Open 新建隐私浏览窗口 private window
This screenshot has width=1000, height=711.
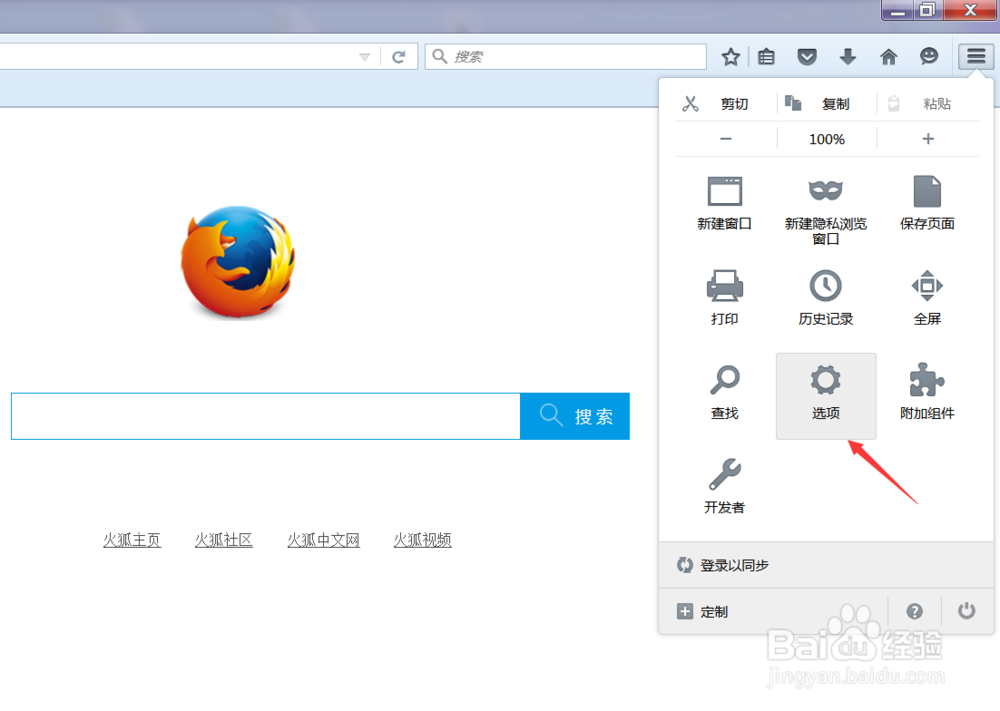click(826, 210)
